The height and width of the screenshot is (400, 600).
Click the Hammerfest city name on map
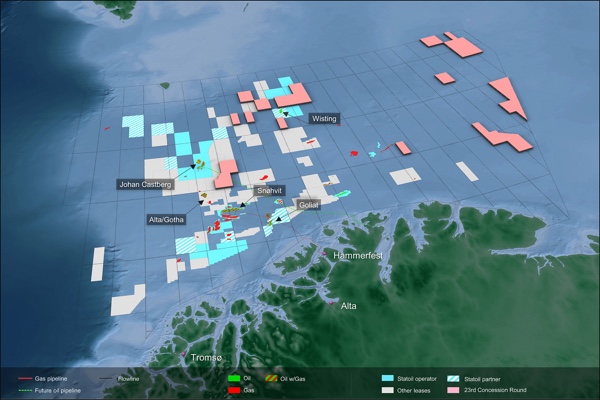[359, 257]
